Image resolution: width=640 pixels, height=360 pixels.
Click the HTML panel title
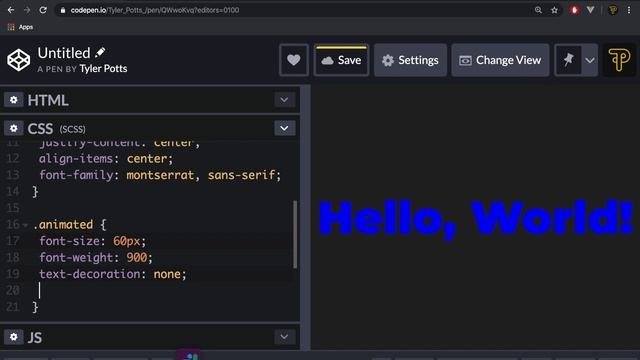click(48, 100)
